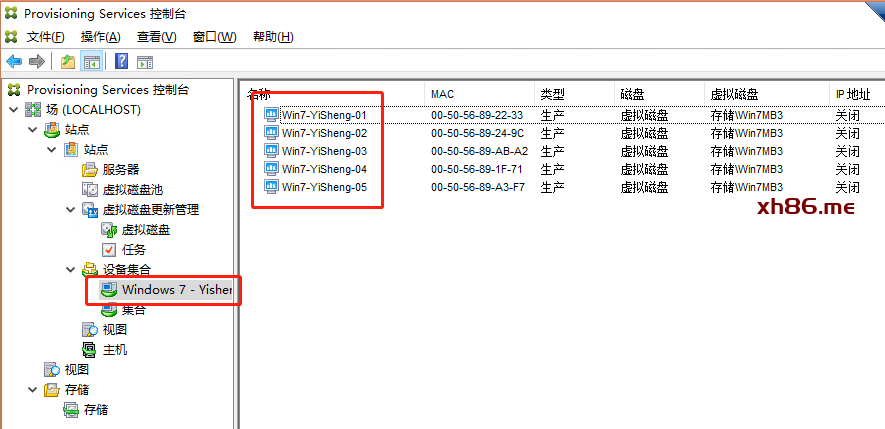This screenshot has height=429, width=885.
Task: Select the 虚拟磁盘池 tree item
Action: point(131,190)
